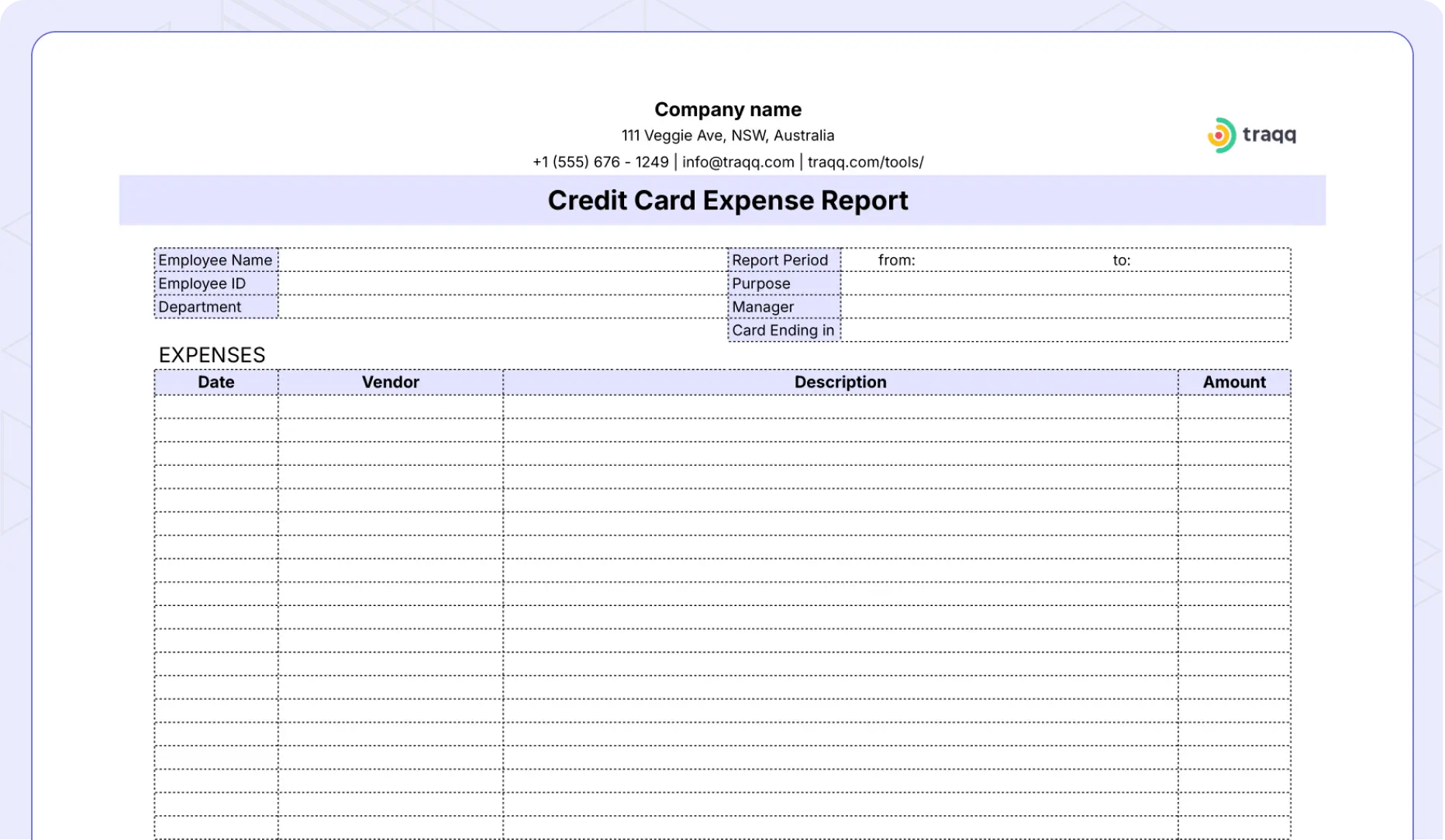
Task: Click the EXPENSES section heading
Action: pyautogui.click(x=212, y=355)
